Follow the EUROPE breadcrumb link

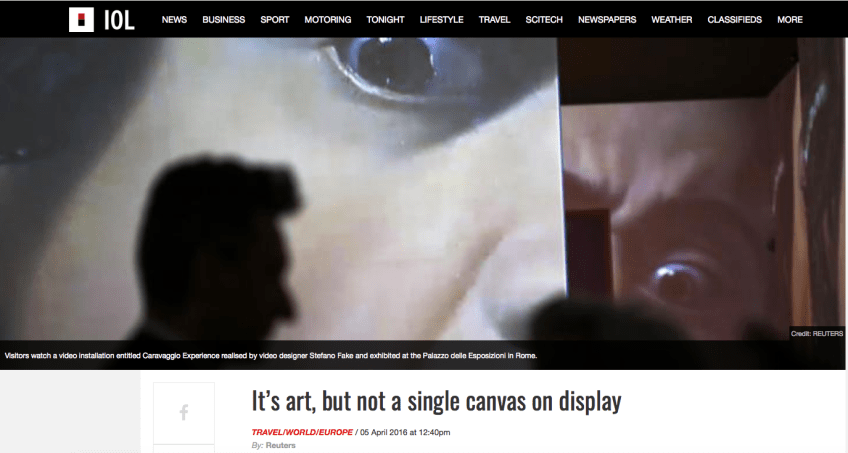tap(336, 432)
